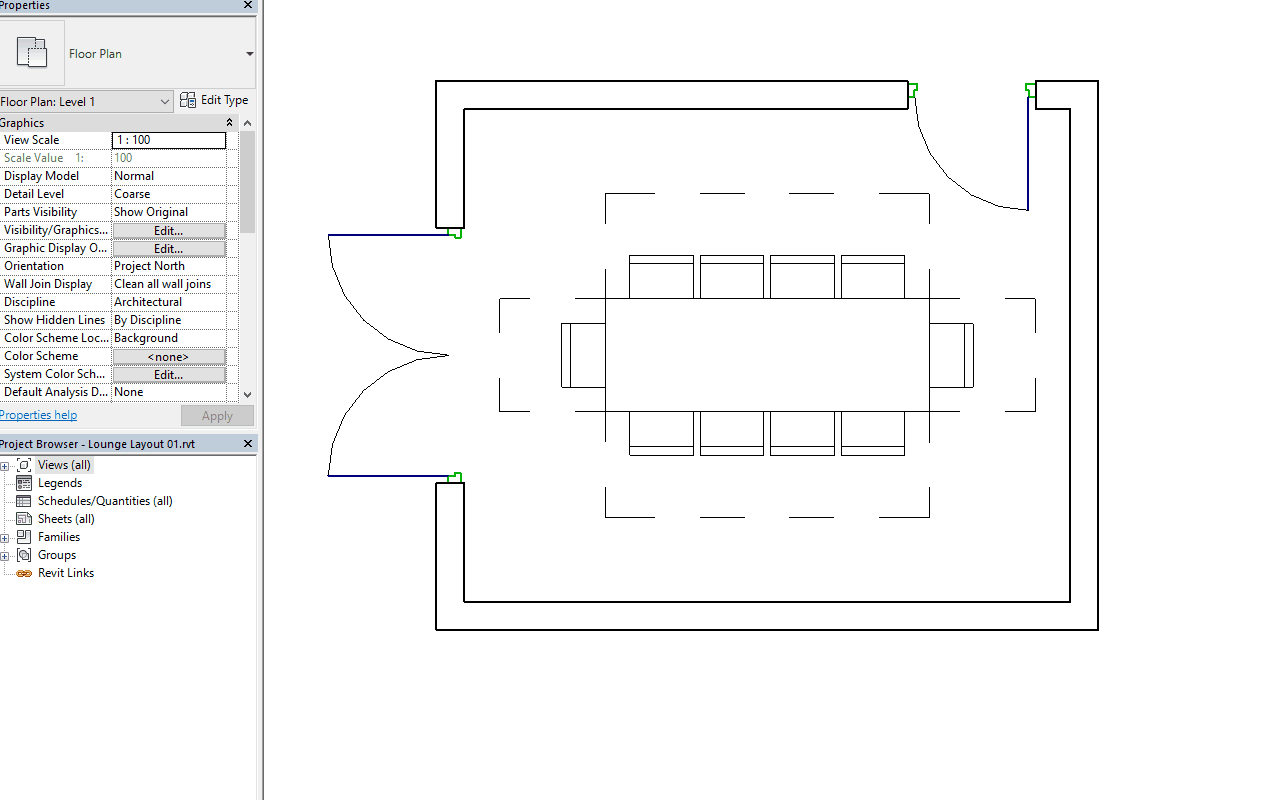Click the Edit Type button
This screenshot has height=800, width=1280.
coord(214,100)
